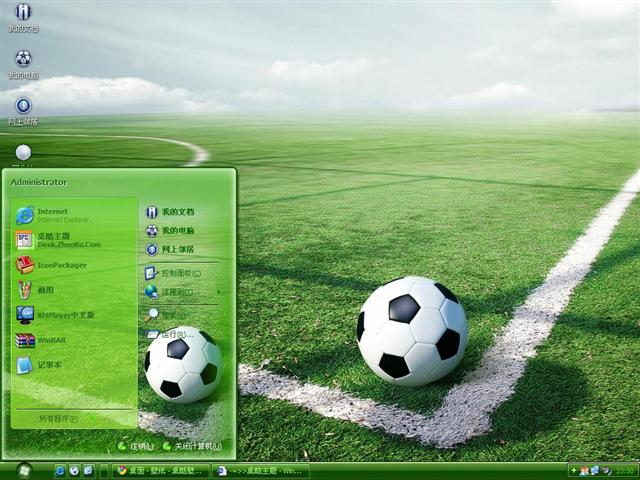
Task: Click the green plus tray icon
Action: click(x=573, y=471)
